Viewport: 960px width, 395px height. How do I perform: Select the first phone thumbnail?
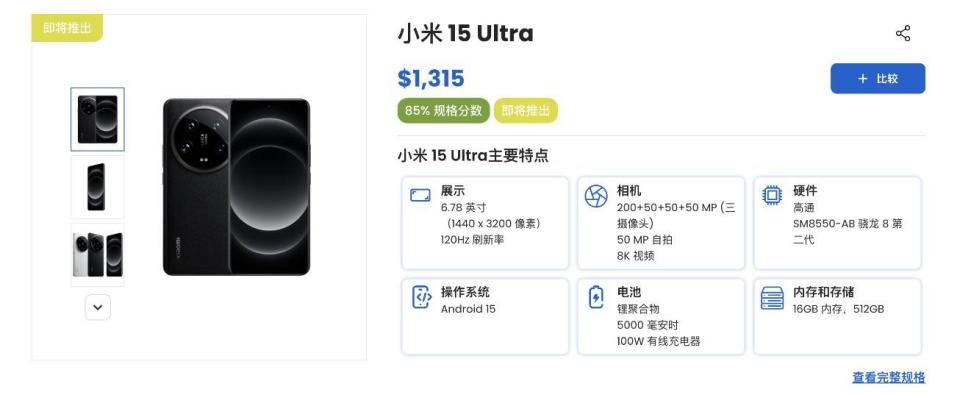(98, 119)
